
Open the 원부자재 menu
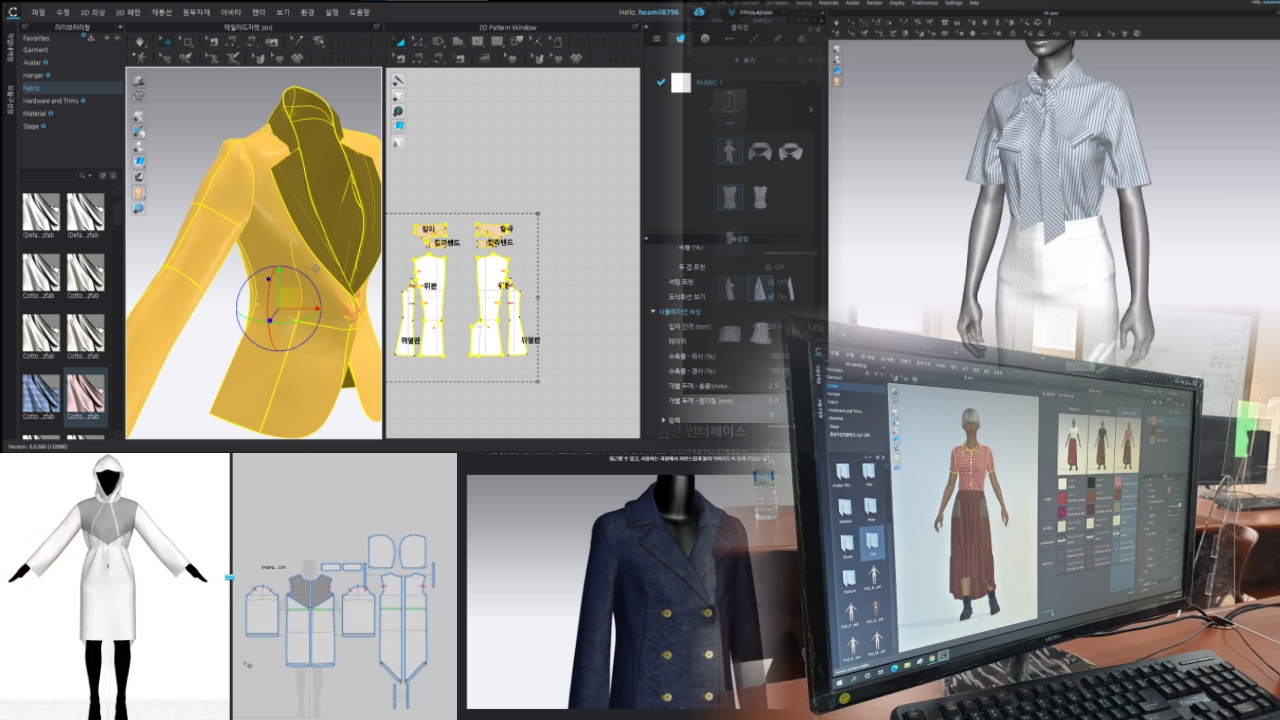click(197, 12)
